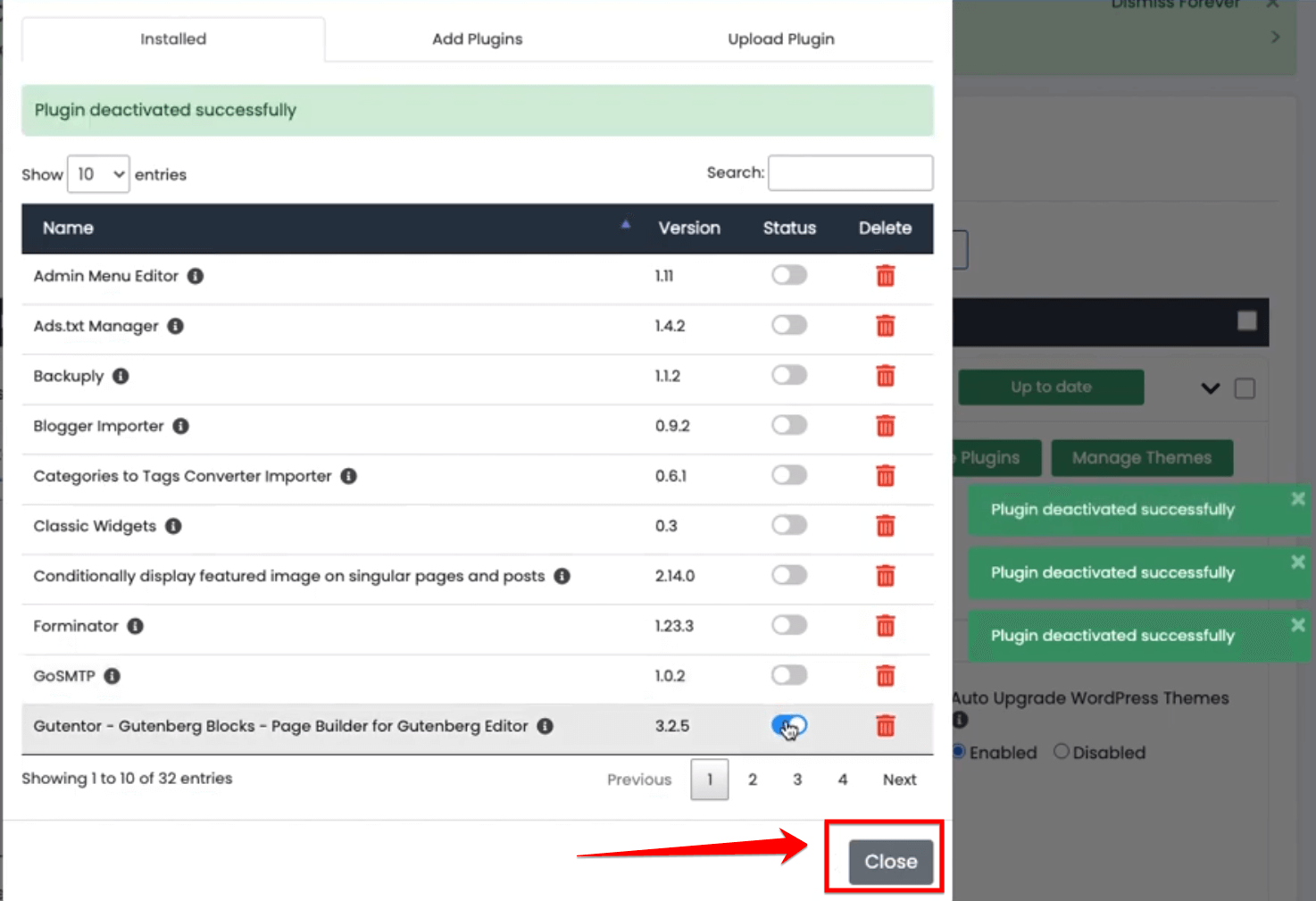Switch to the Installed tab
The height and width of the screenshot is (901, 1316).
click(x=173, y=39)
